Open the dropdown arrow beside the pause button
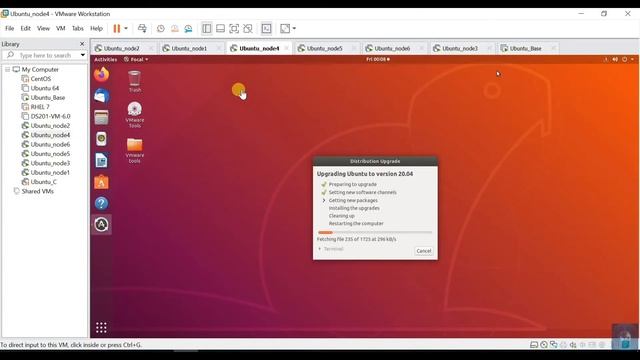The width and height of the screenshot is (640, 360). [x=126, y=29]
